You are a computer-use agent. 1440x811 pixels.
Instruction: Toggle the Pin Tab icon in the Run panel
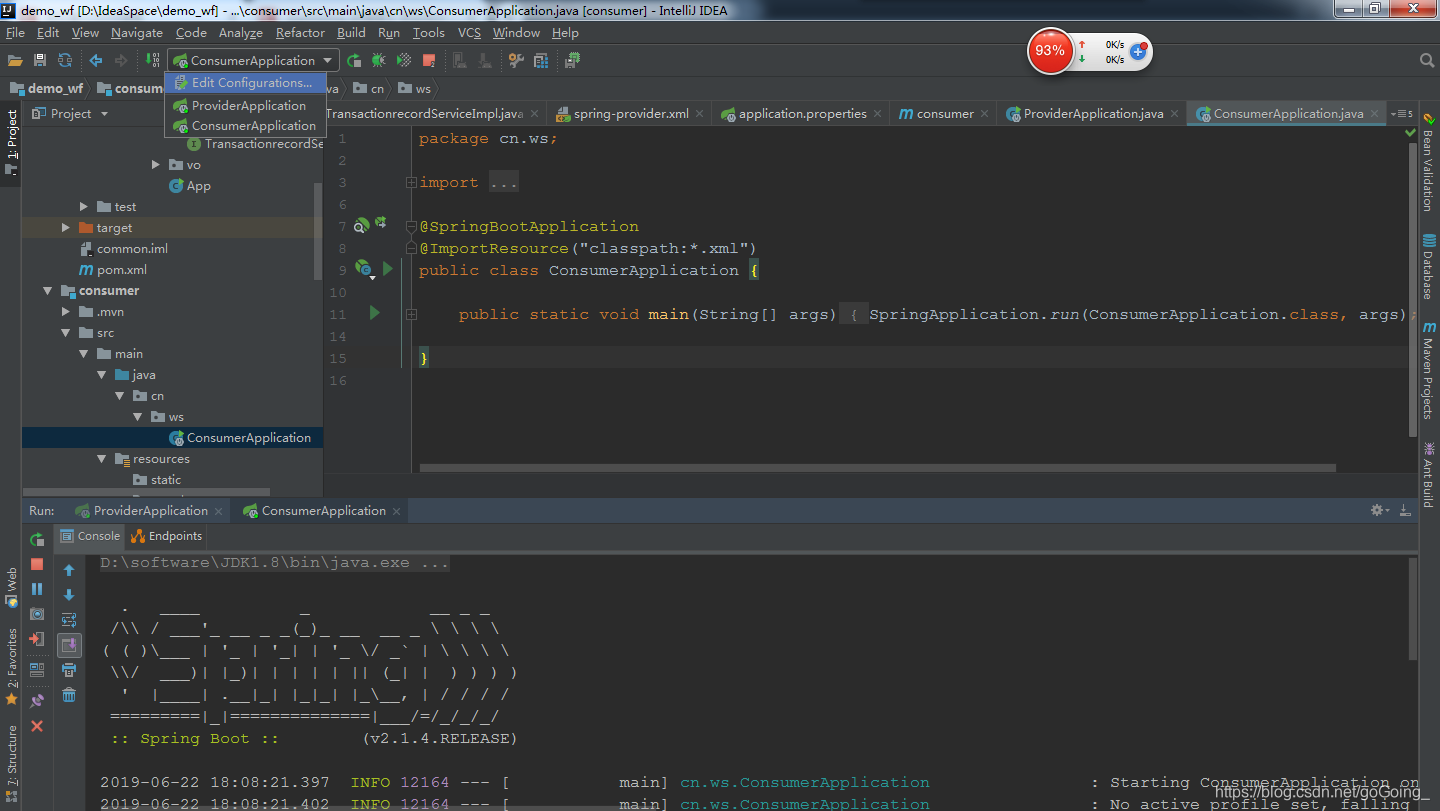[37, 701]
